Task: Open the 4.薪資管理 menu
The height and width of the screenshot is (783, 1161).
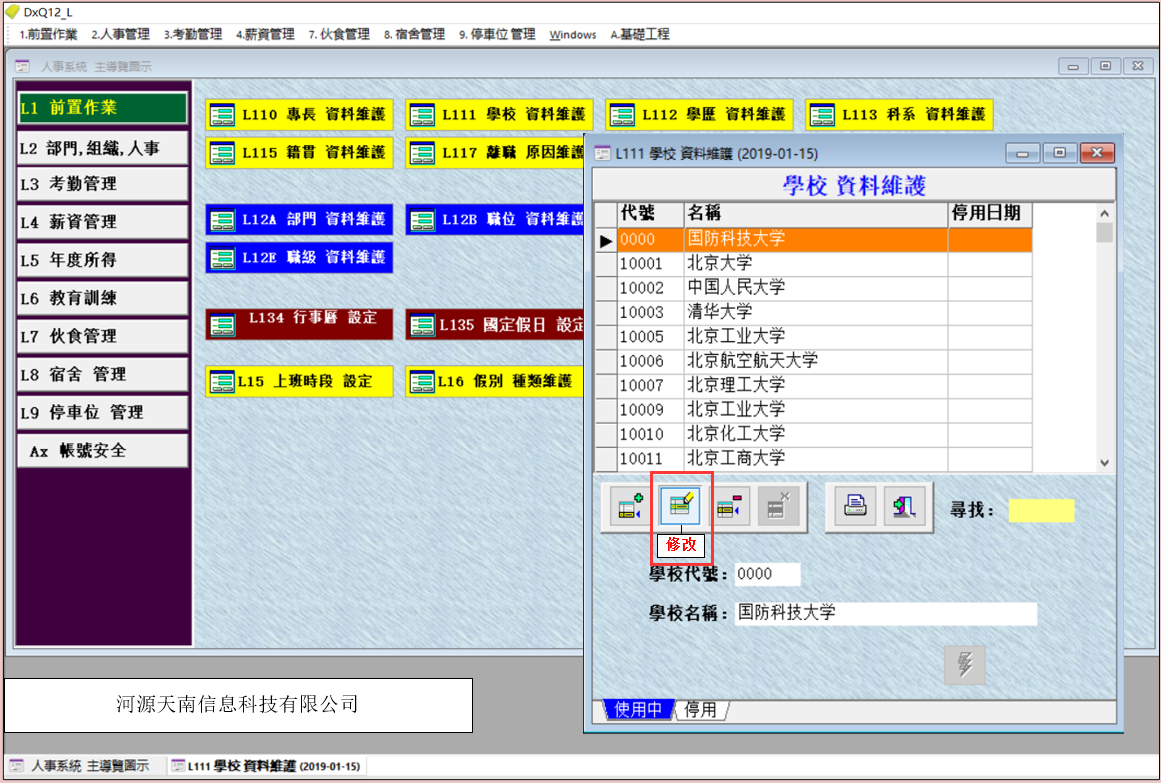Action: click(265, 34)
